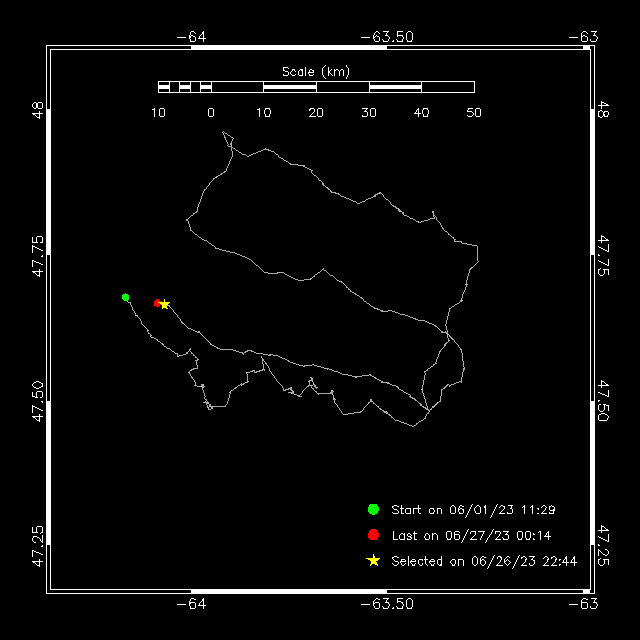Click the red last position marker

click(x=157, y=303)
